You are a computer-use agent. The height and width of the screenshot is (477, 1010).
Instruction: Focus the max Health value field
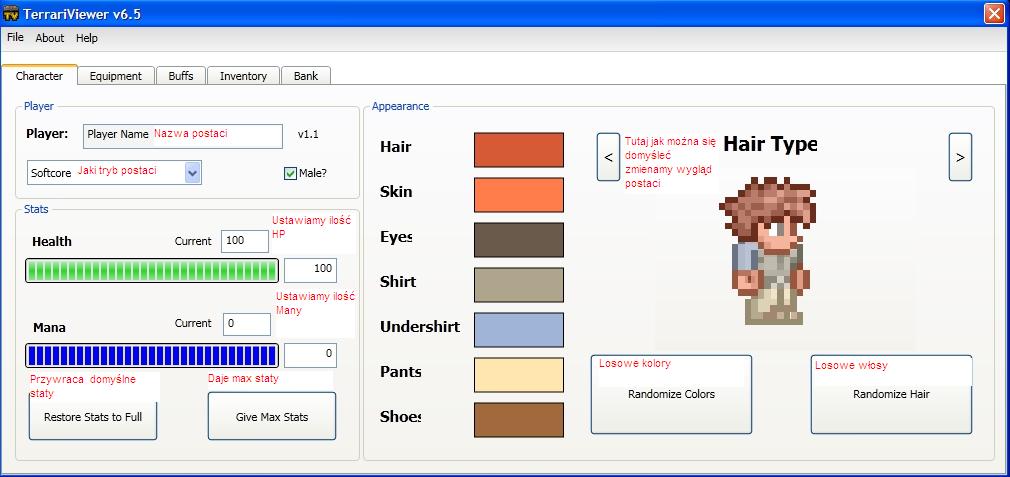(310, 270)
